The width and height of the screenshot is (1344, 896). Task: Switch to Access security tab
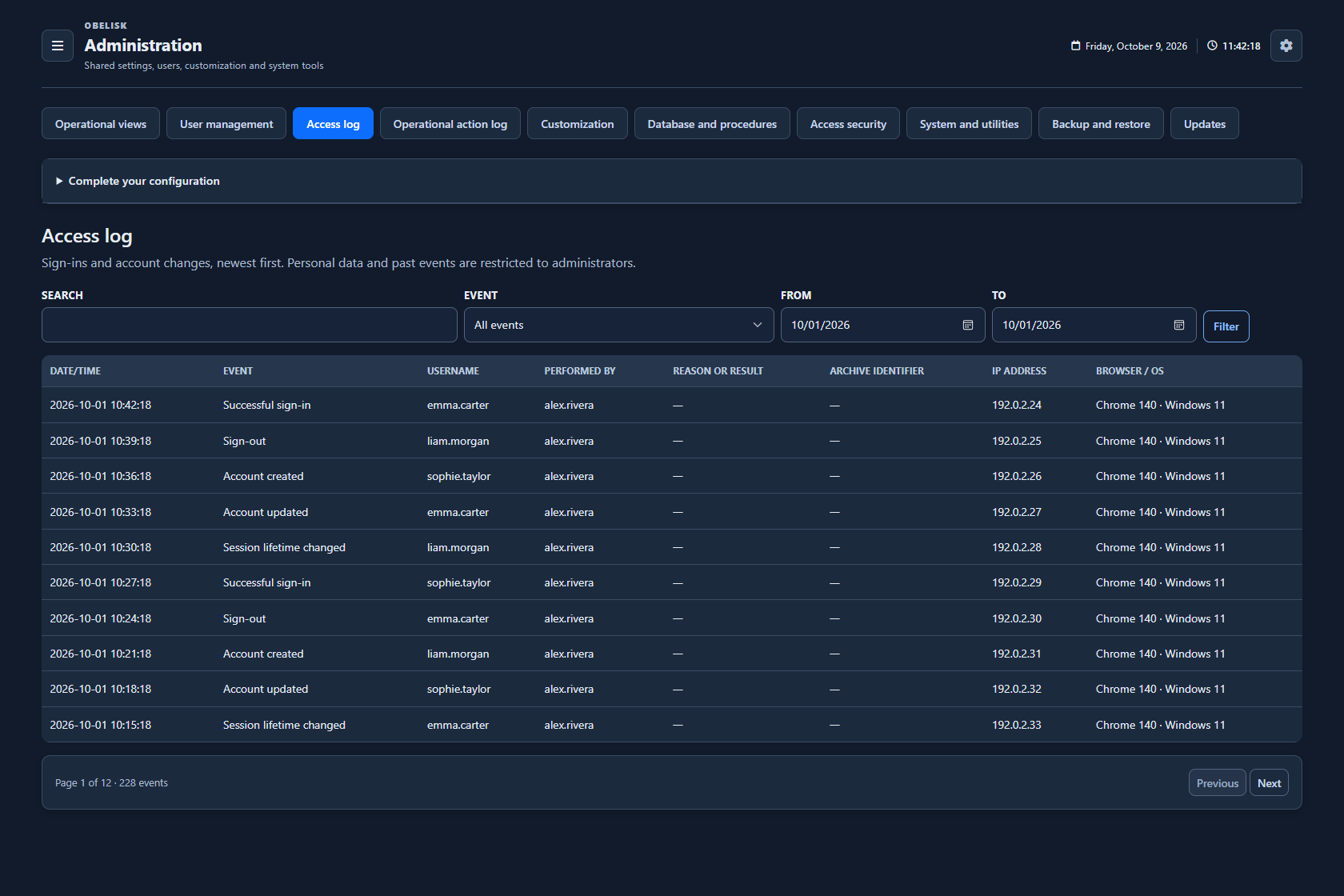(x=848, y=123)
